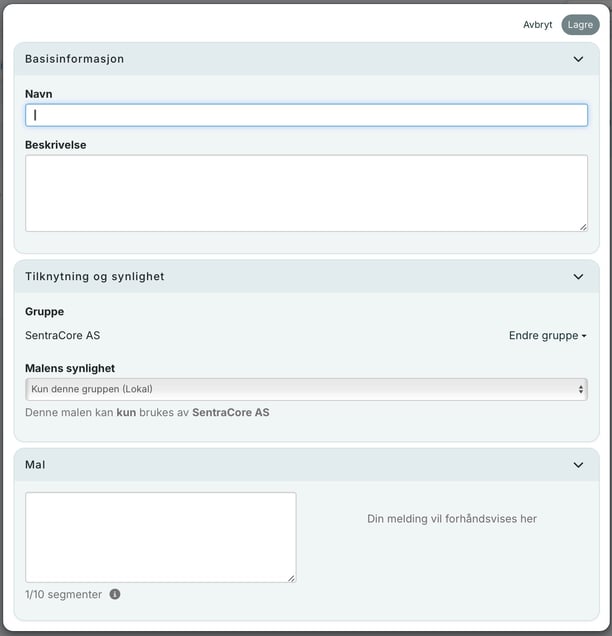Screen dimensions: 612x636
Task: Click the Mal section header title
Action: click(x=35, y=465)
